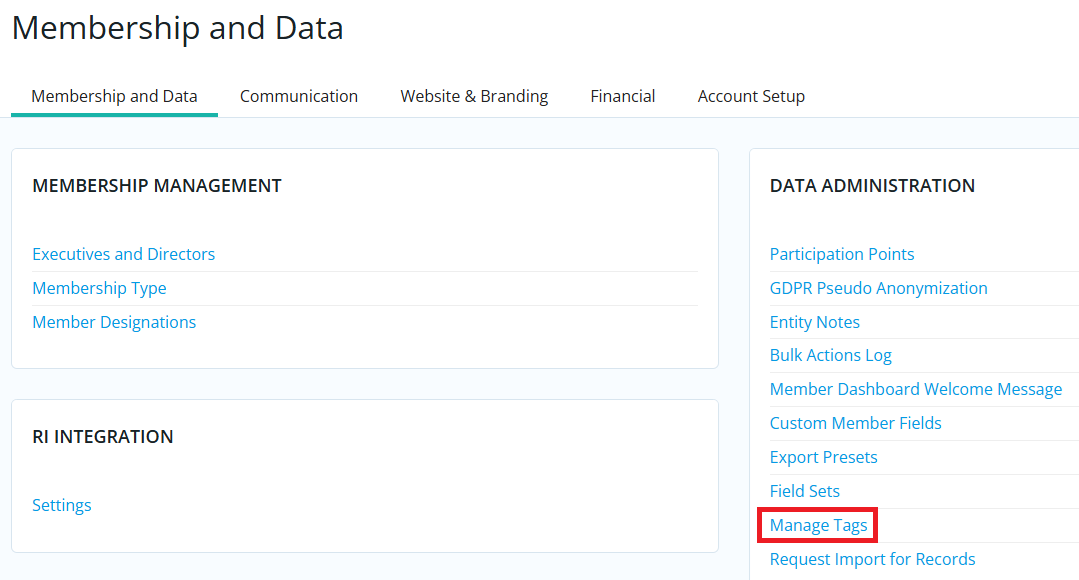Click the Membership and Data page title
This screenshot has height=580, width=1079.
[178, 28]
